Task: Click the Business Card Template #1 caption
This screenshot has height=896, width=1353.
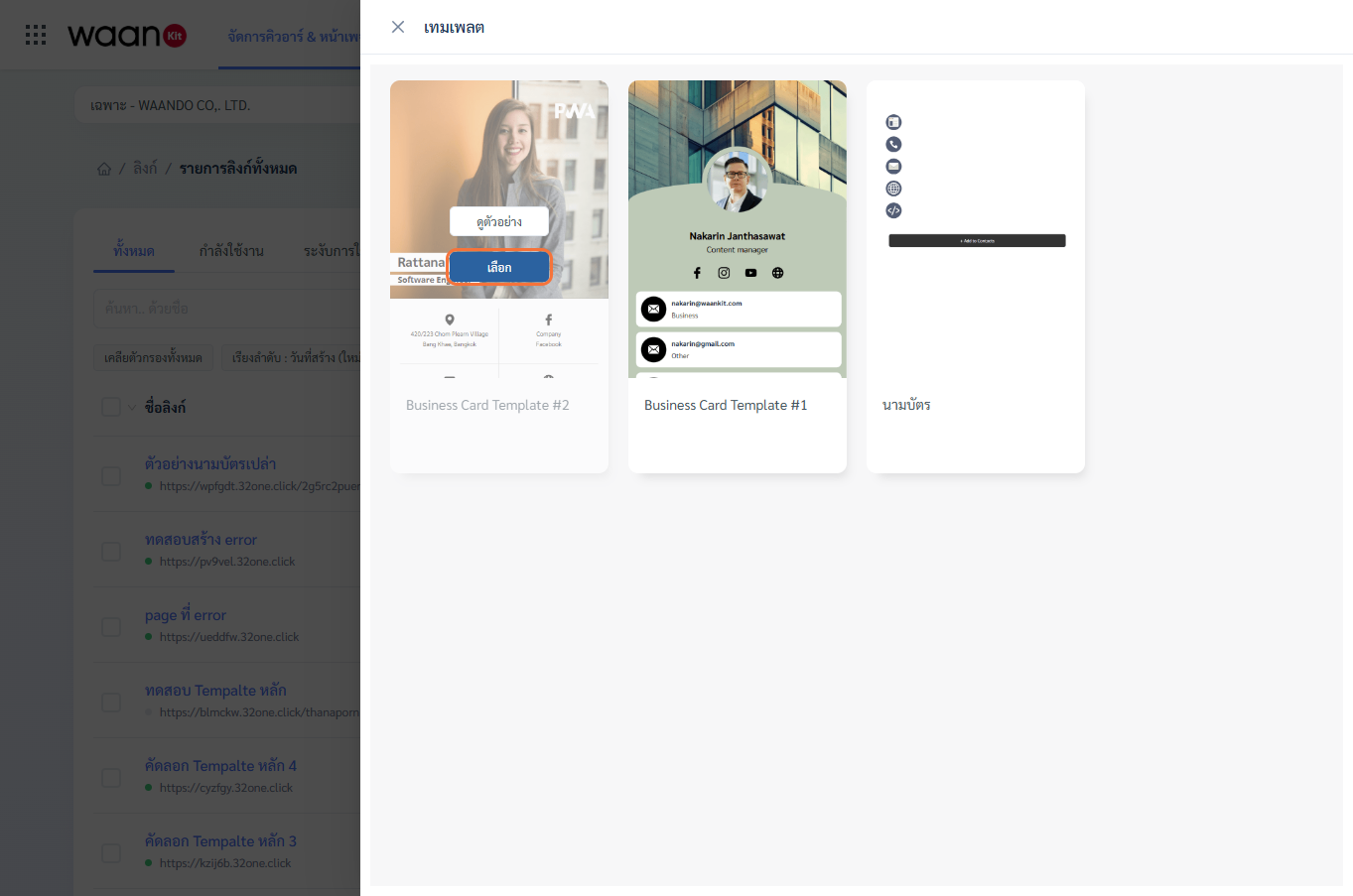Action: pos(726,405)
